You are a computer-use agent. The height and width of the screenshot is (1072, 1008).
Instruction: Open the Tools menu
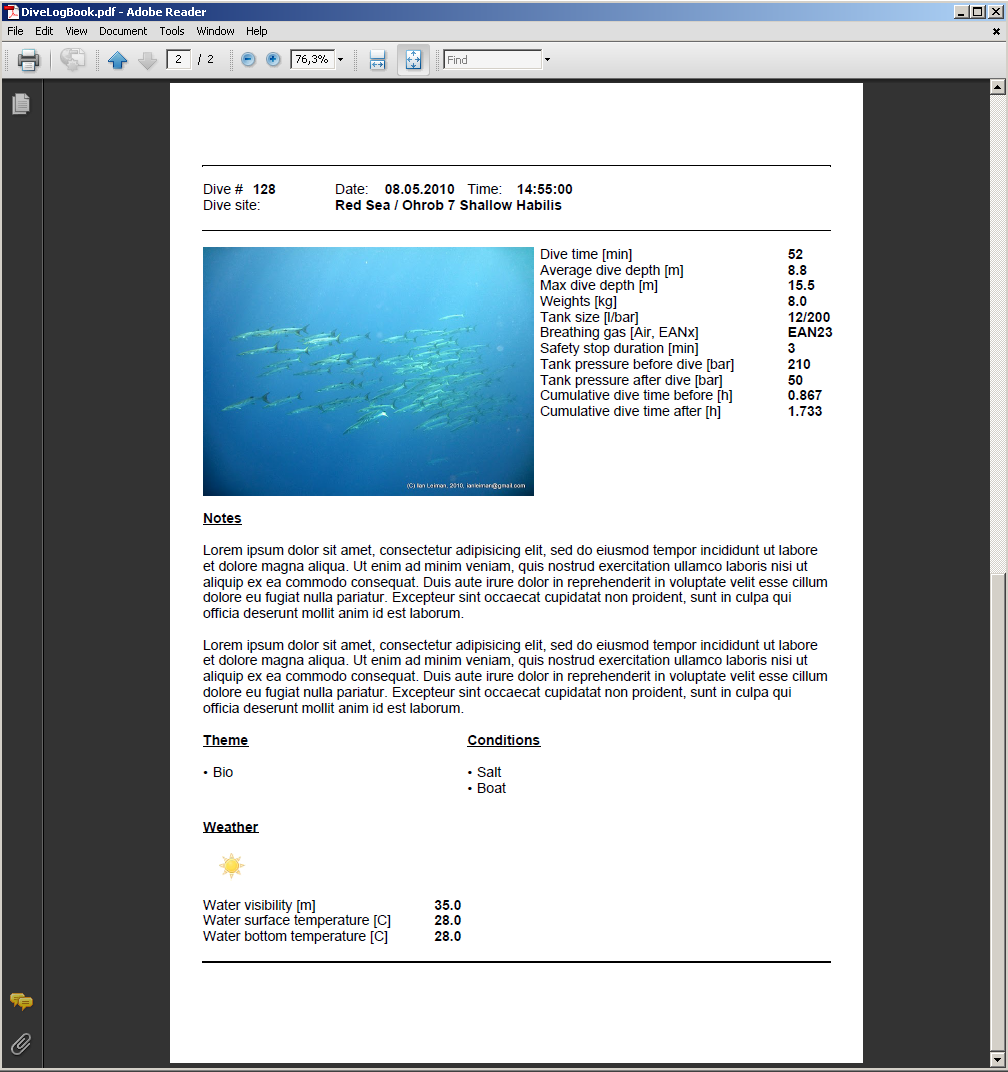pyautogui.click(x=172, y=31)
